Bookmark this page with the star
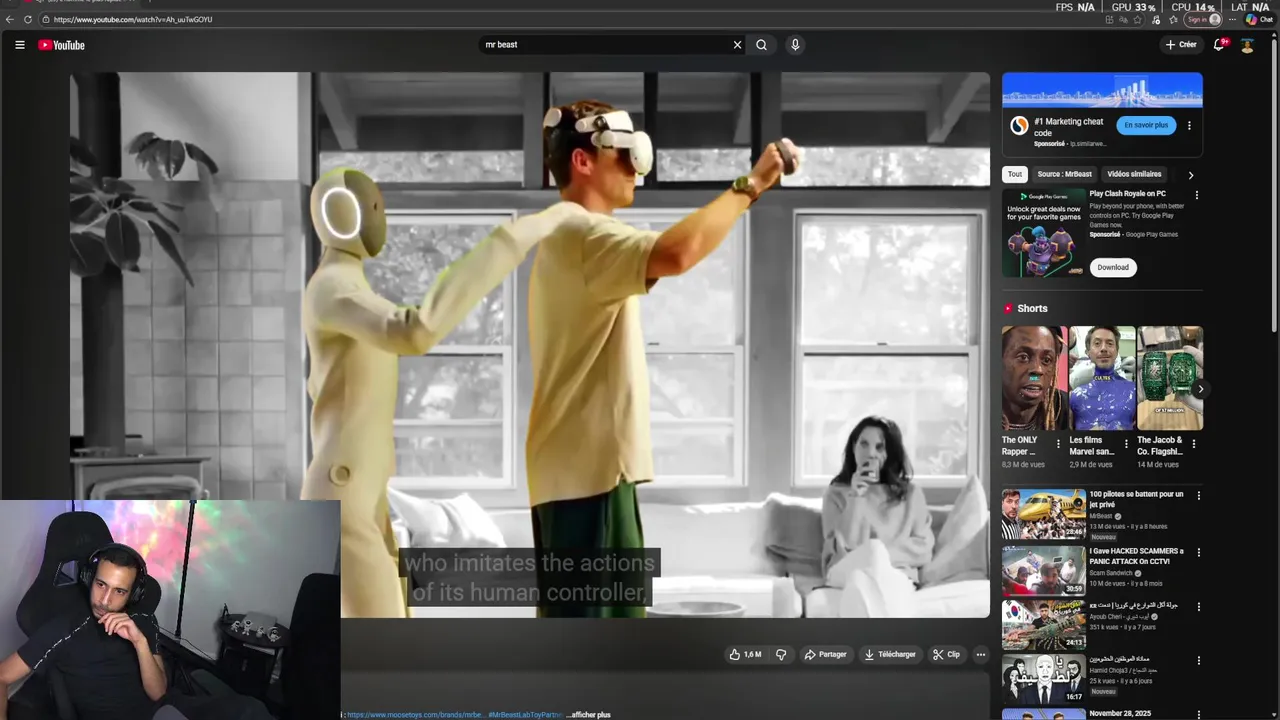Viewport: 1280px width, 720px height. [x=1137, y=20]
